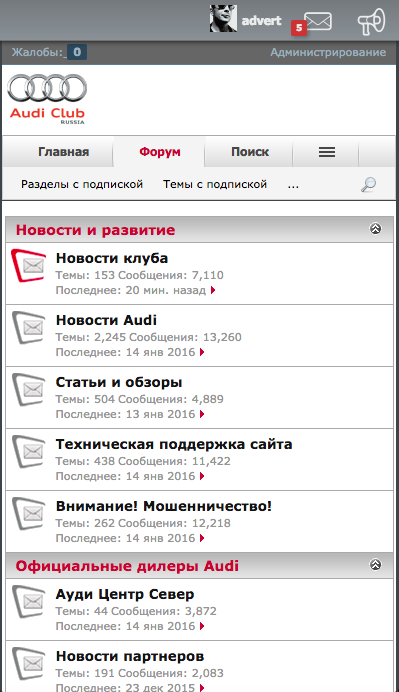Switch to the Форум tab
399x692 pixels.
[x=160, y=152]
